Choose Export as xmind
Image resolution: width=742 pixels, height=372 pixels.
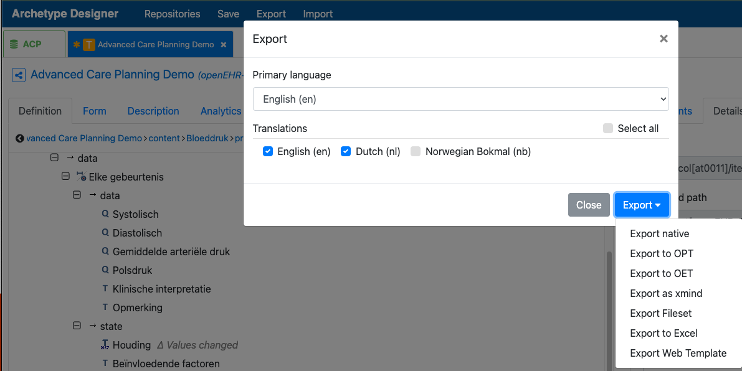[x=666, y=293]
